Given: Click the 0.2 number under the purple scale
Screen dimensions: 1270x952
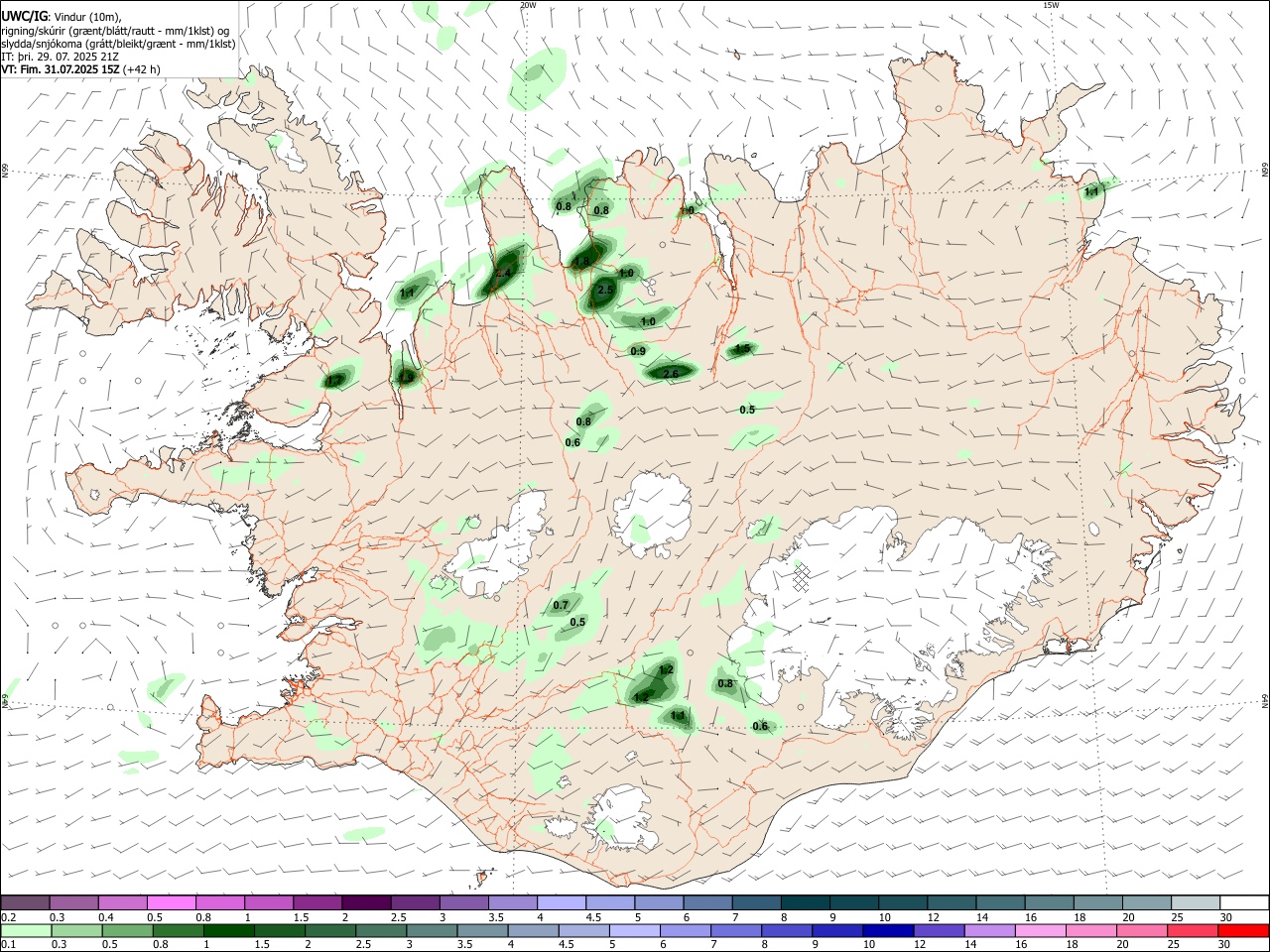Looking at the screenshot, I should tap(7, 917).
